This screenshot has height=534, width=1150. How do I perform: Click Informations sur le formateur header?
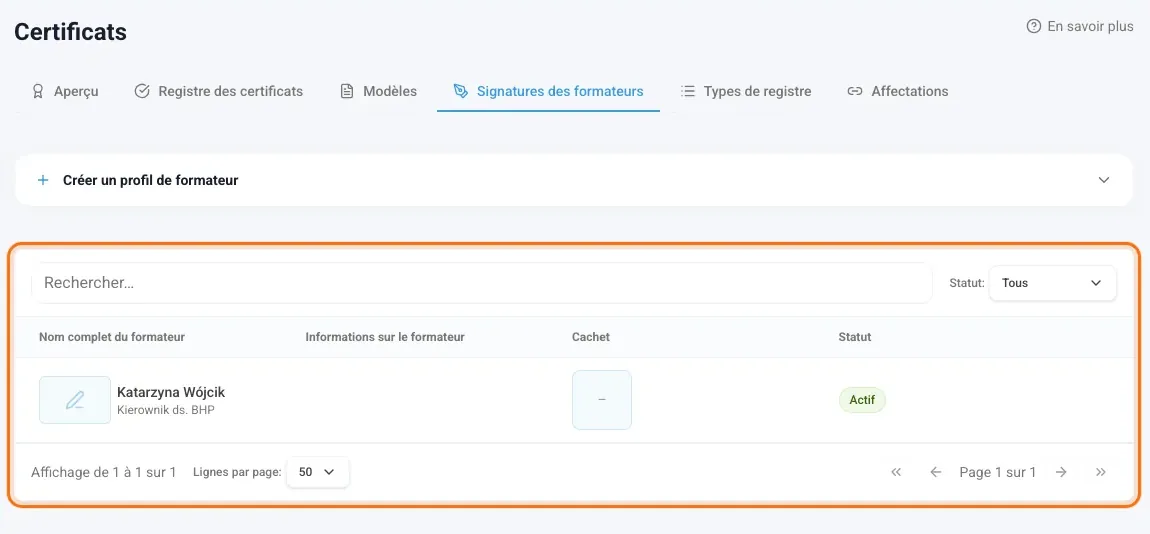tap(385, 337)
